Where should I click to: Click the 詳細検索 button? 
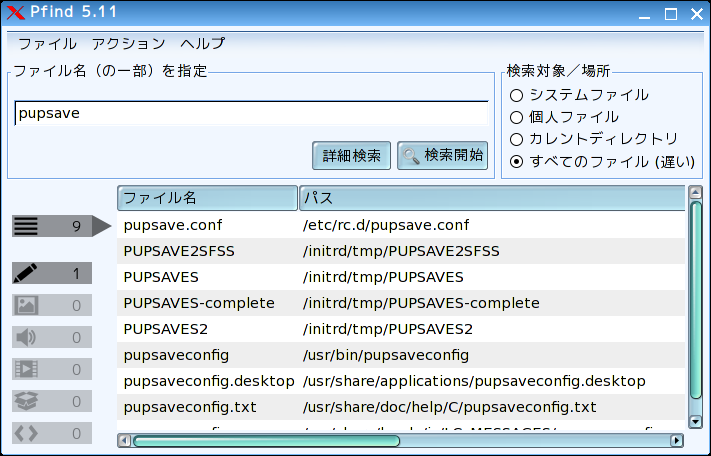point(351,155)
